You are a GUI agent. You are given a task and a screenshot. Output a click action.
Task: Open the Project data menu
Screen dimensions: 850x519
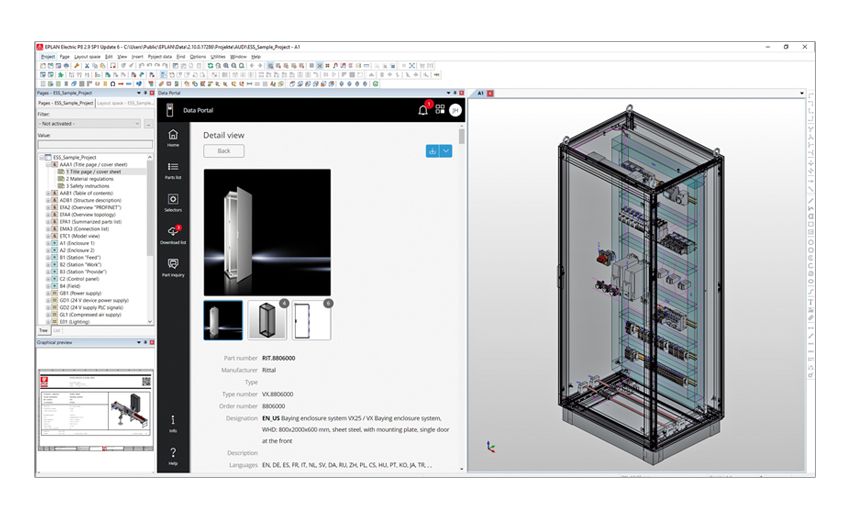pos(159,56)
